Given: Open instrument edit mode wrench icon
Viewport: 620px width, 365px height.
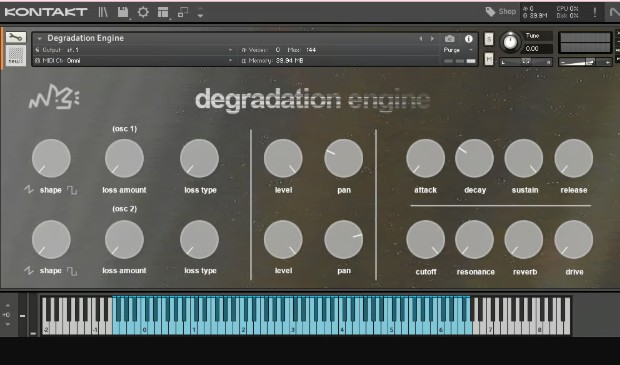Looking at the screenshot, I should click(x=15, y=38).
